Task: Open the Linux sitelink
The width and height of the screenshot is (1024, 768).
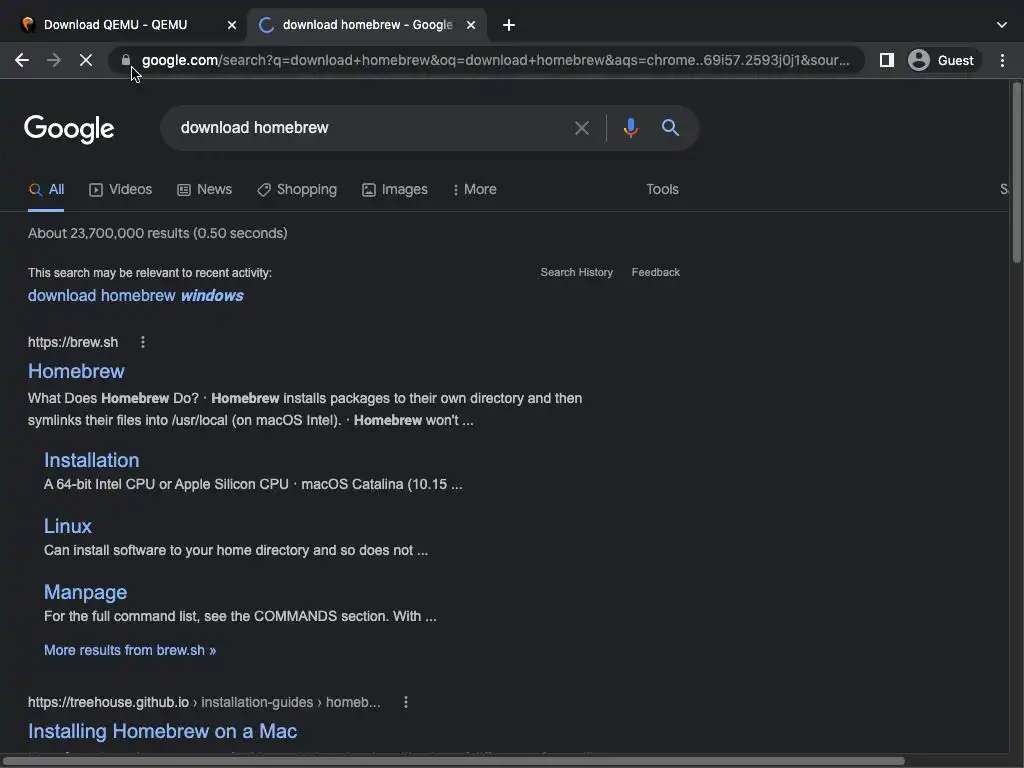Action: click(68, 526)
